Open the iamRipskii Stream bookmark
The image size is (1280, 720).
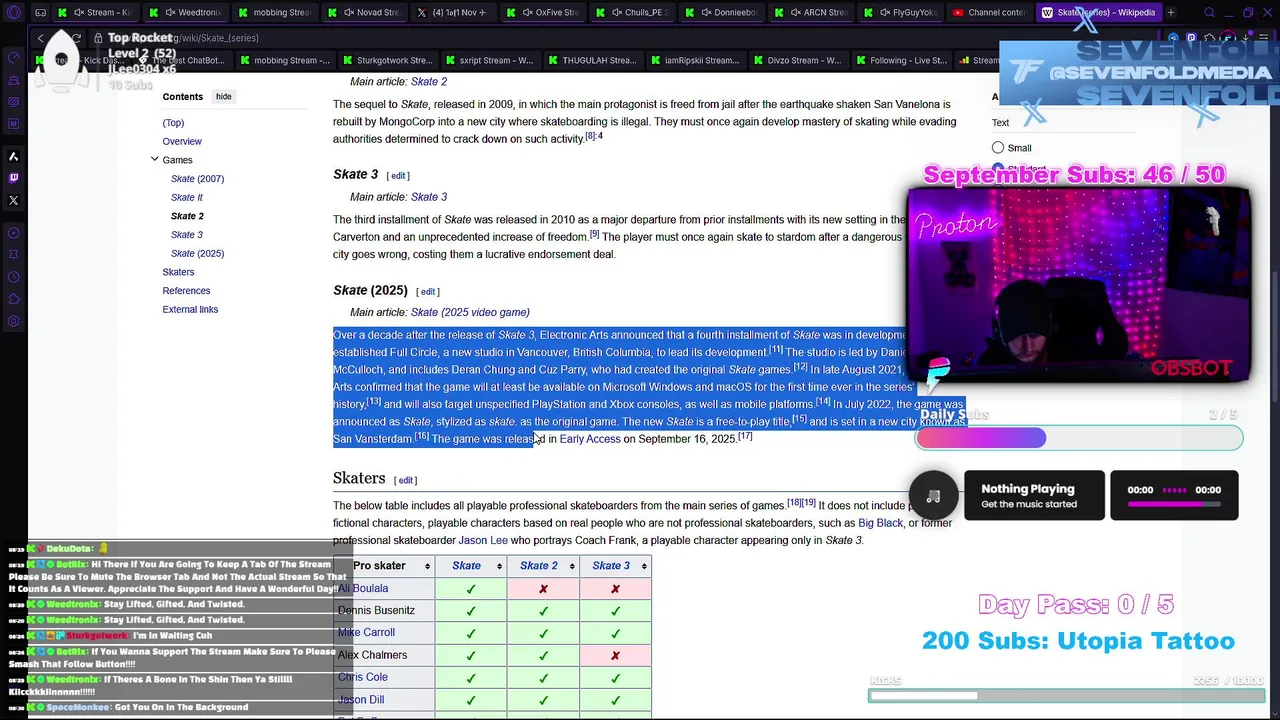(x=695, y=60)
